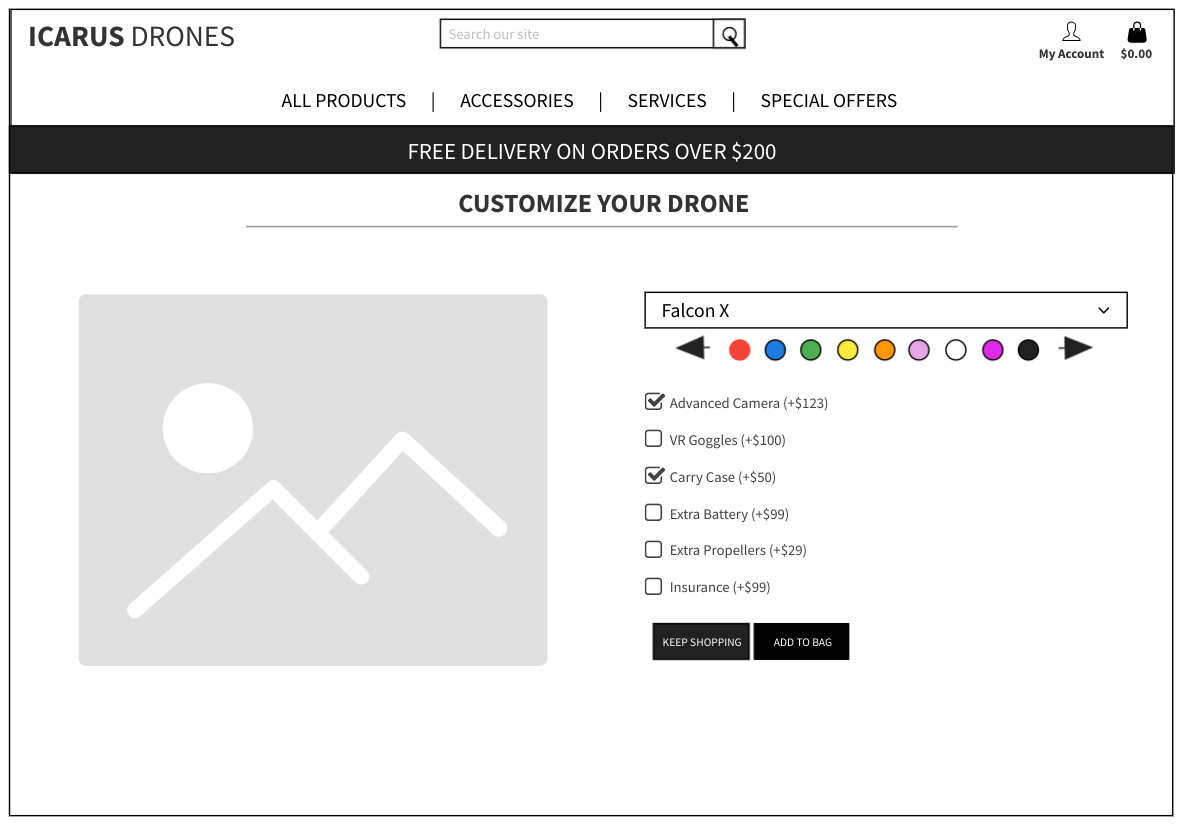Click the right arrow for colors

click(1076, 348)
